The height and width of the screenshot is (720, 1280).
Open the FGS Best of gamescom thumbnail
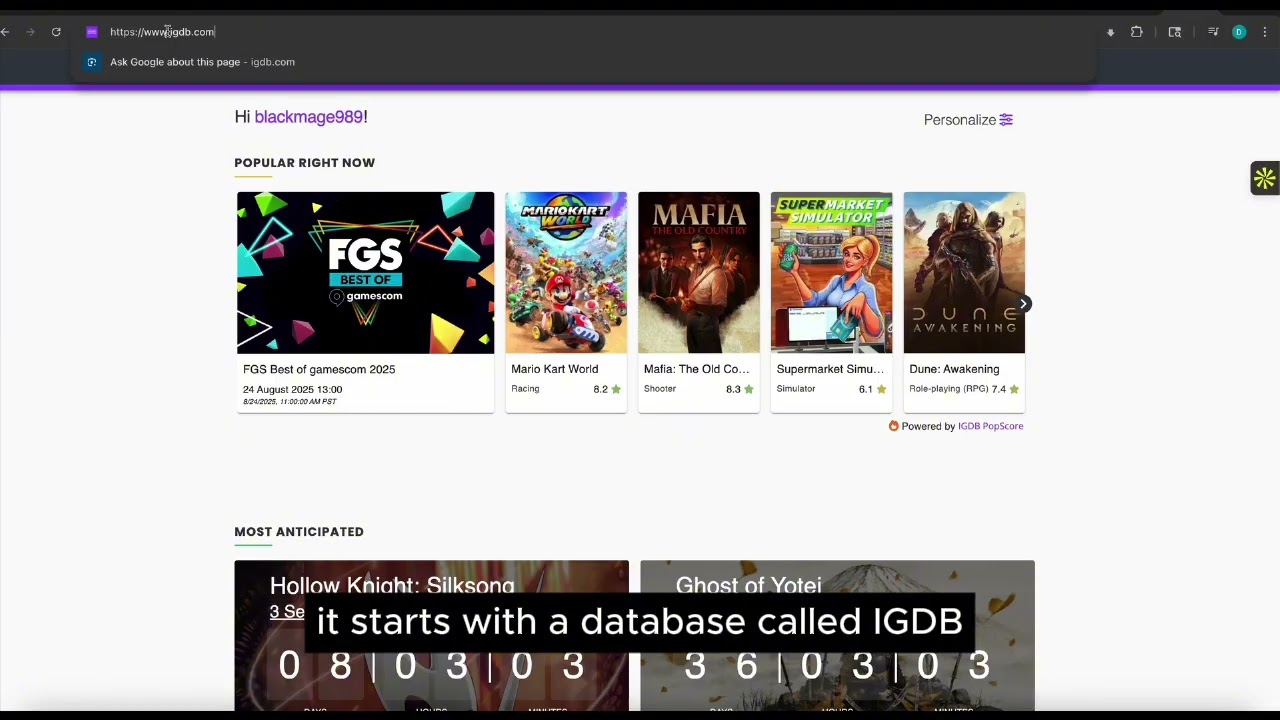pyautogui.click(x=365, y=273)
